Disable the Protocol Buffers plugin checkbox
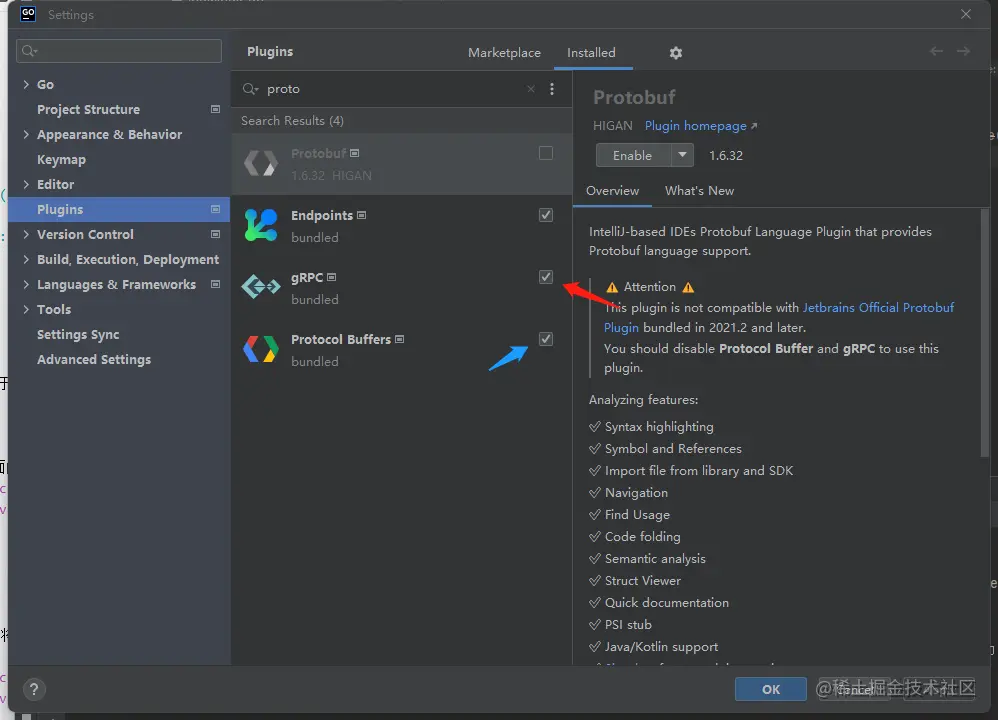This screenshot has width=998, height=720. 545,339
